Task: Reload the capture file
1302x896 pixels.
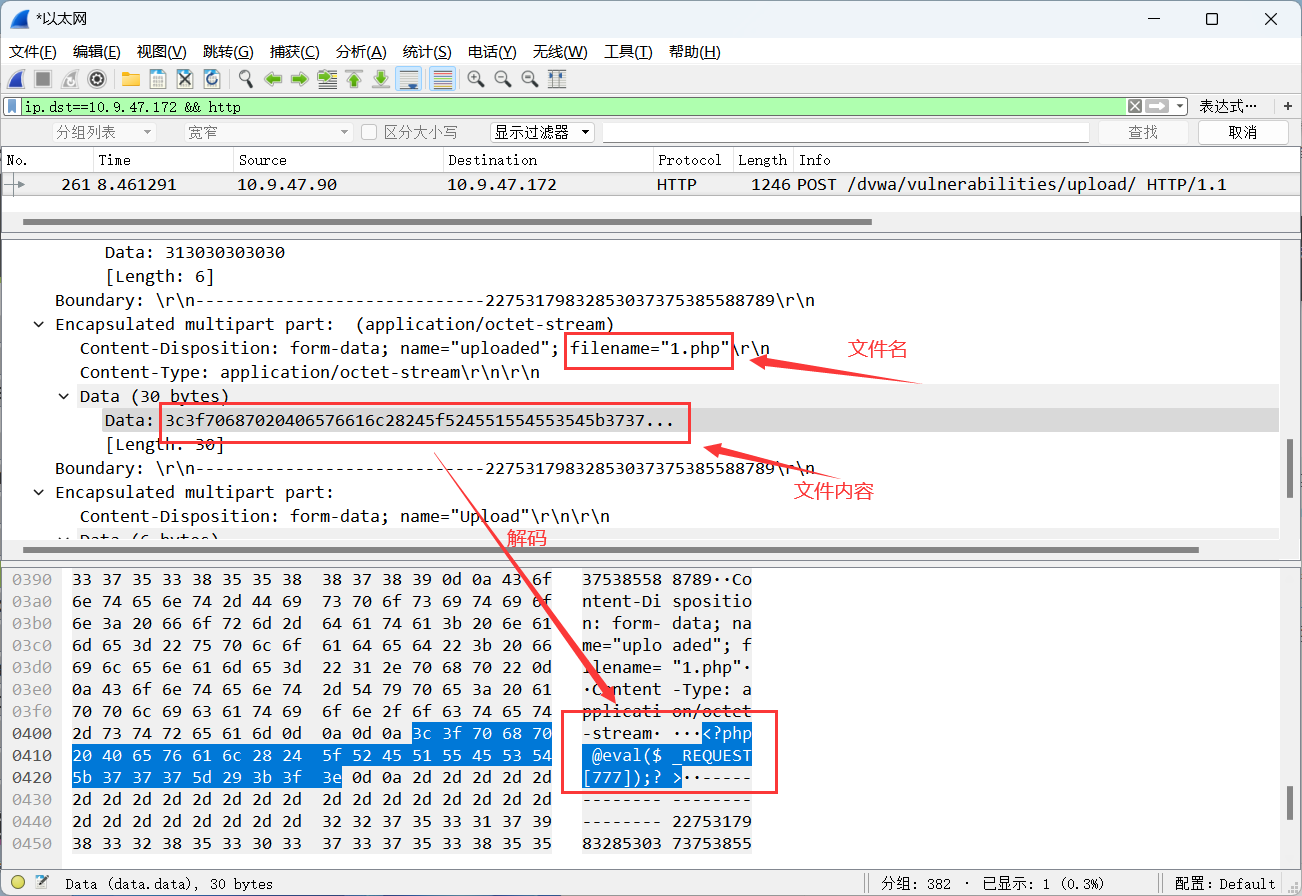Action: coord(212,79)
